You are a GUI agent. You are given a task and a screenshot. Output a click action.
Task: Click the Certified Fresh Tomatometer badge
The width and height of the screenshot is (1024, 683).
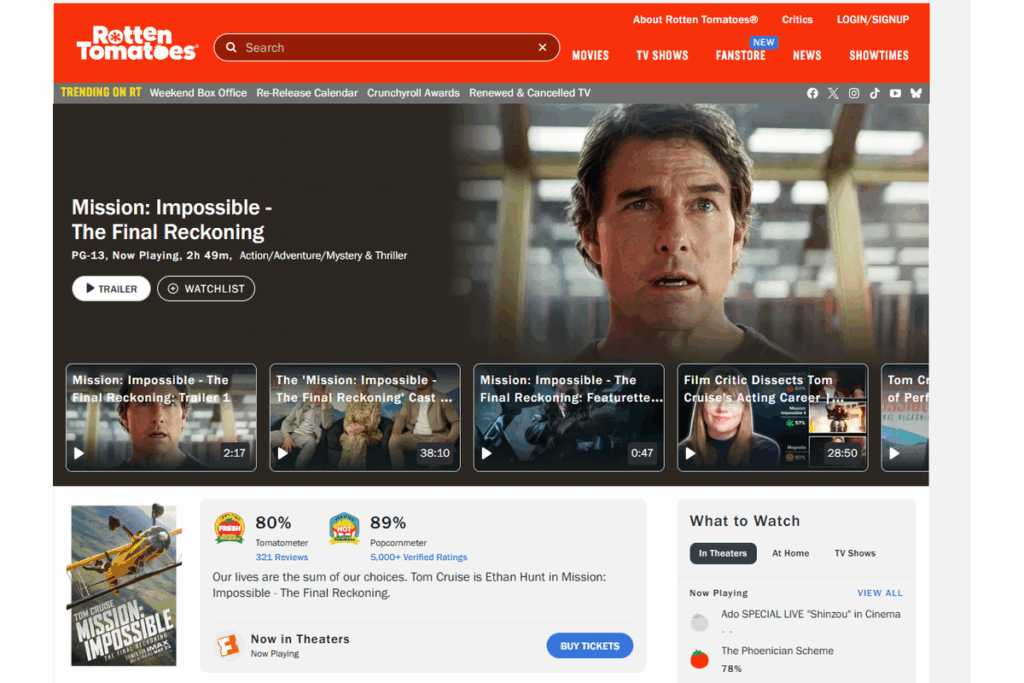click(230, 529)
